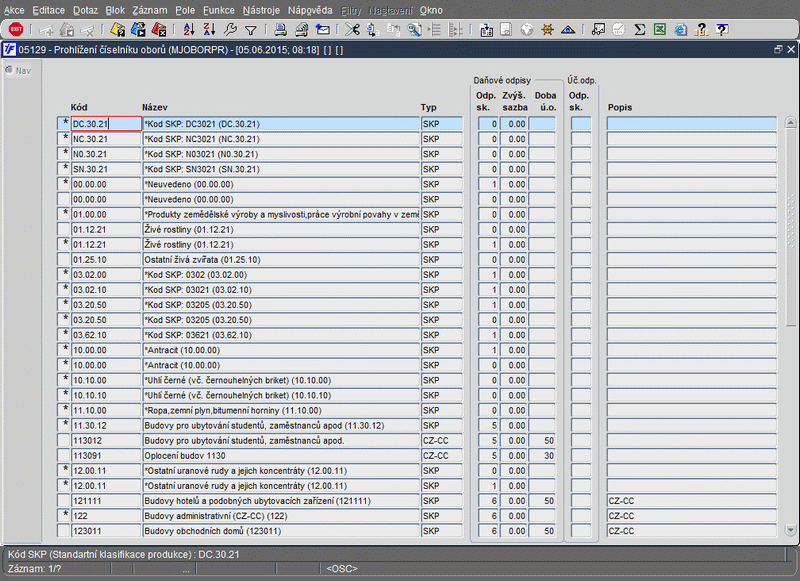Image resolution: width=800 pixels, height=581 pixels.
Task: Sort ascending with the A-Z icon
Action: [191, 29]
